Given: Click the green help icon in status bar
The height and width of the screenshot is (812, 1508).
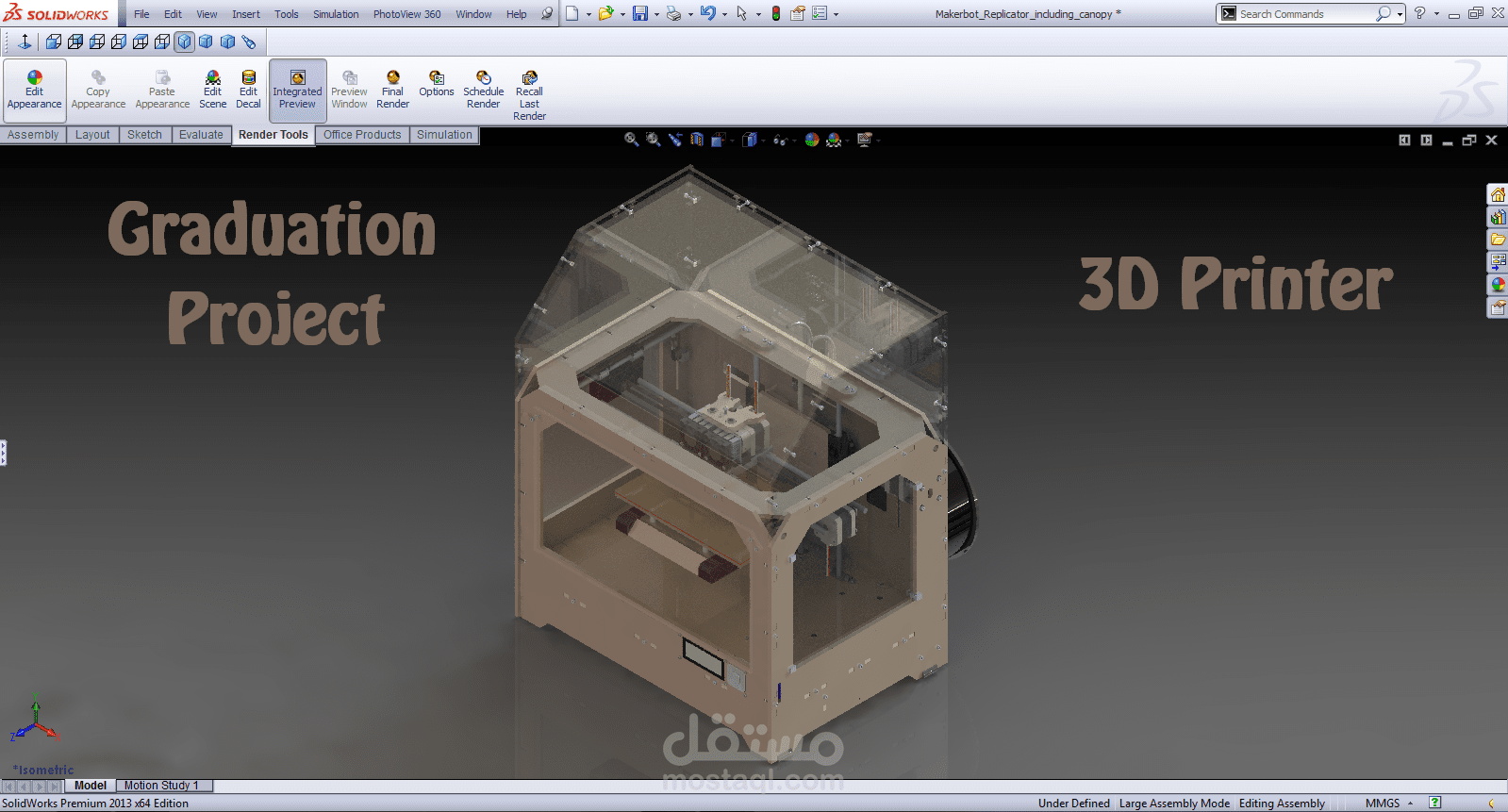Looking at the screenshot, I should click(x=1434, y=803).
